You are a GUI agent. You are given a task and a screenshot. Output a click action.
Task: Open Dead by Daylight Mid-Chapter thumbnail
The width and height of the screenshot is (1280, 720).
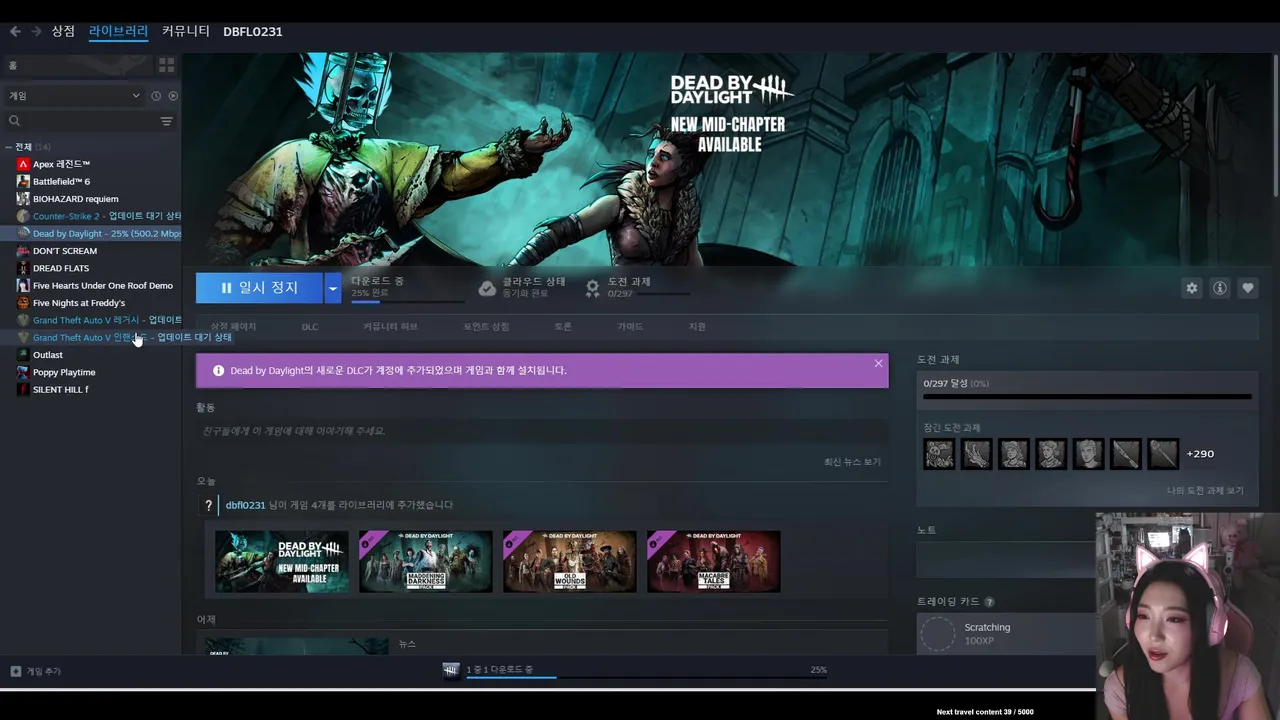pyautogui.click(x=282, y=561)
